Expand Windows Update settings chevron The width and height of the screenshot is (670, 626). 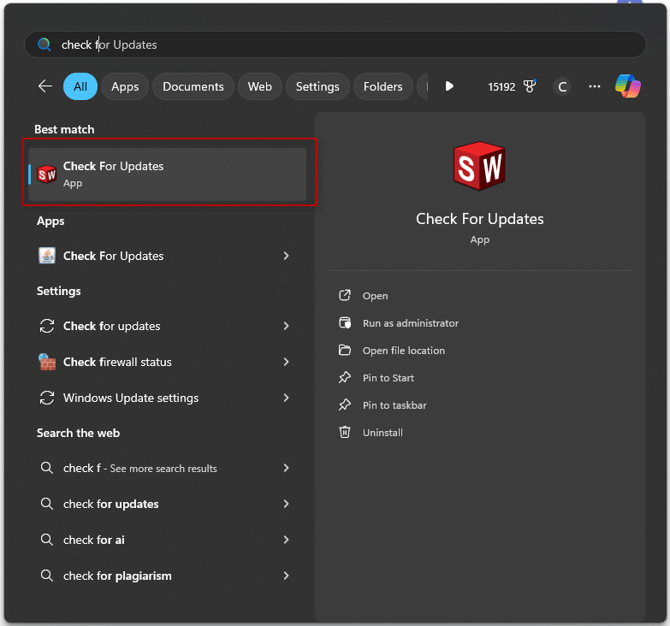coord(286,398)
